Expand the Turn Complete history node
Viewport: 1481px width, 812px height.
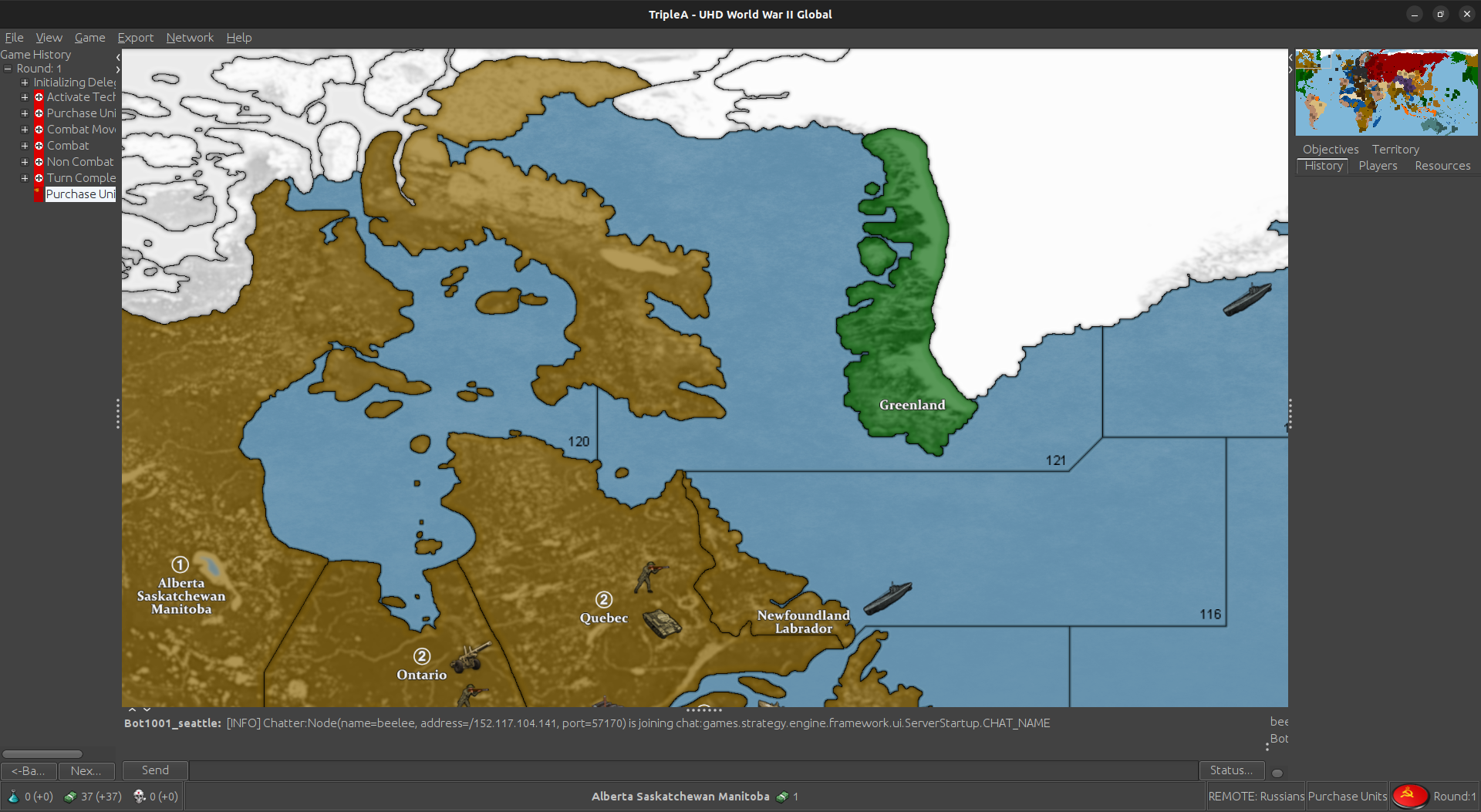pyautogui.click(x=25, y=178)
